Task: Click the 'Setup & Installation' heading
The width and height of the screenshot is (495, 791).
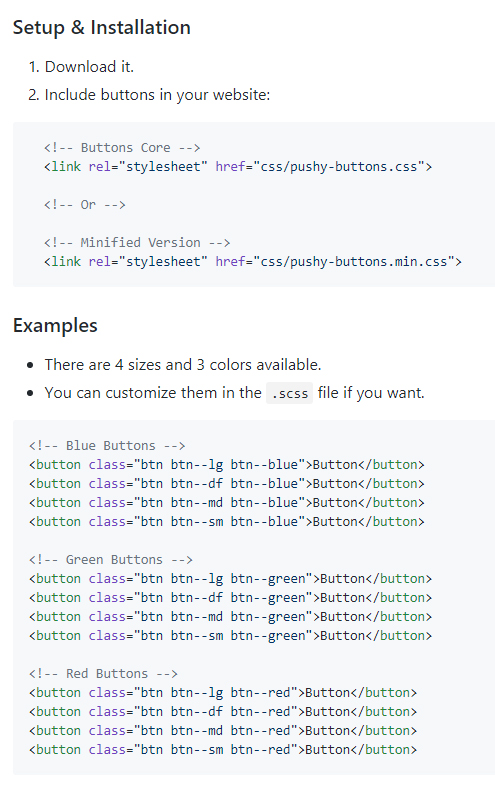Action: [101, 27]
